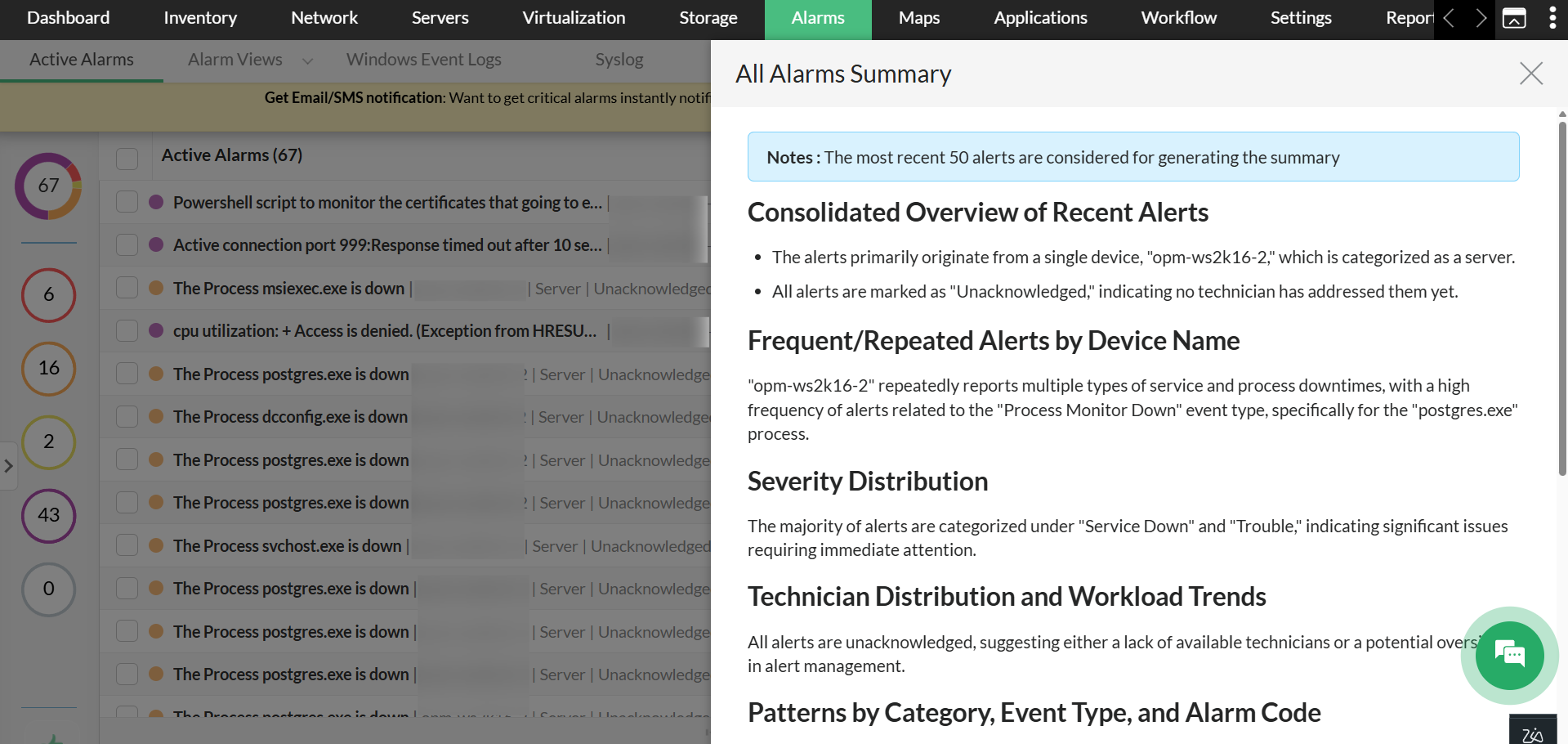Viewport: 1568px width, 744px height.
Task: Filter by the circle showing 43 alarms
Action: 49,515
